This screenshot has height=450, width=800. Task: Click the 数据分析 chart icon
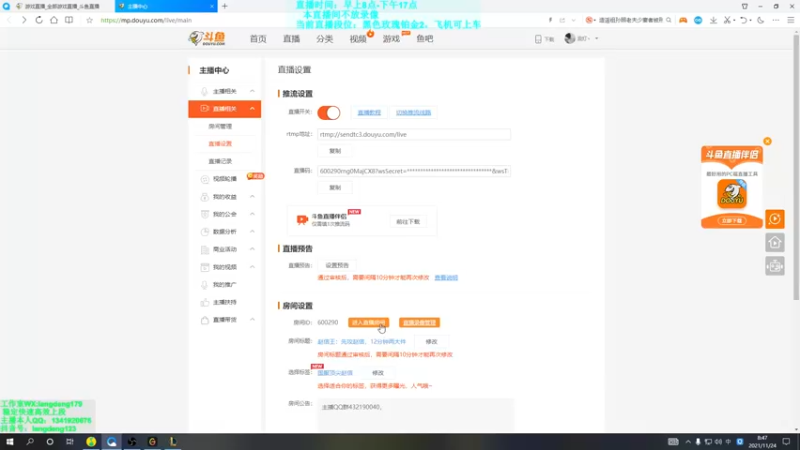click(x=205, y=232)
